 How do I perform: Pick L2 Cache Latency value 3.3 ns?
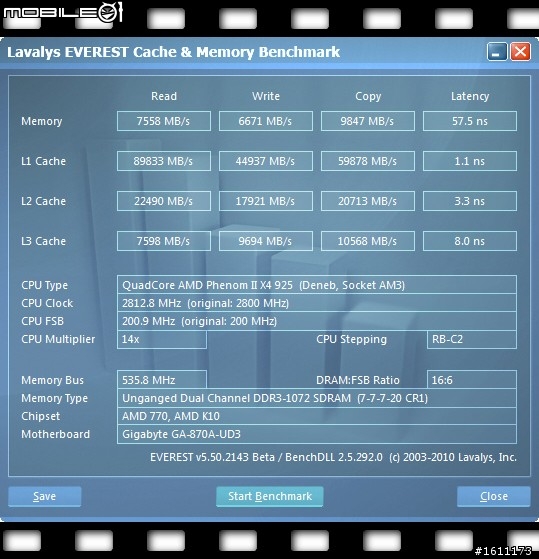(470, 201)
